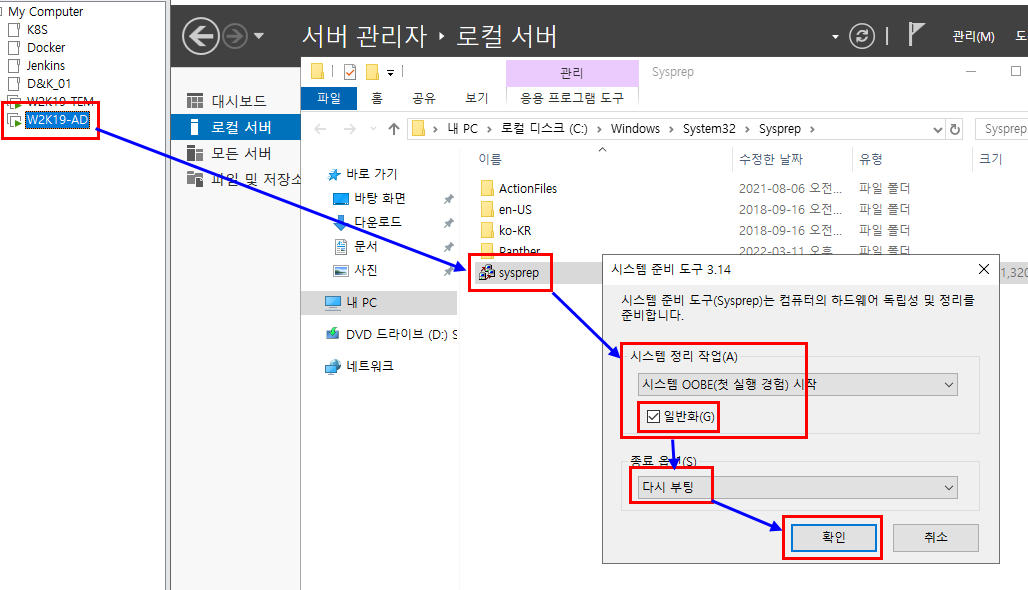Select 대시보드 in Server Manager sidebar
Viewport: 1028px width, 590px height.
tap(239, 101)
